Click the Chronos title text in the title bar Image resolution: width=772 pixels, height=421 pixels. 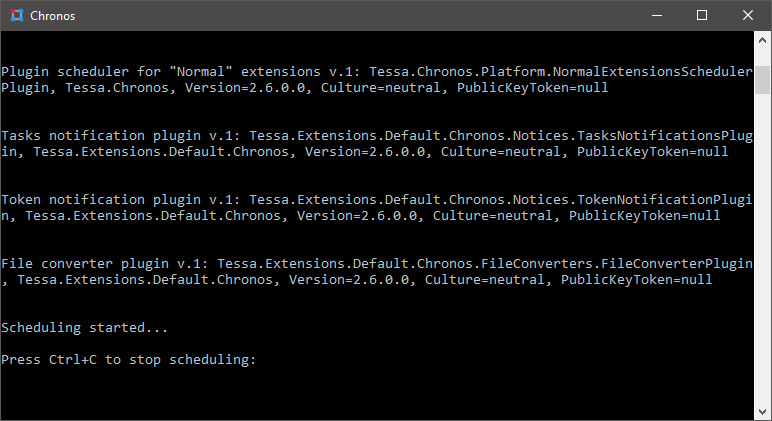53,16
